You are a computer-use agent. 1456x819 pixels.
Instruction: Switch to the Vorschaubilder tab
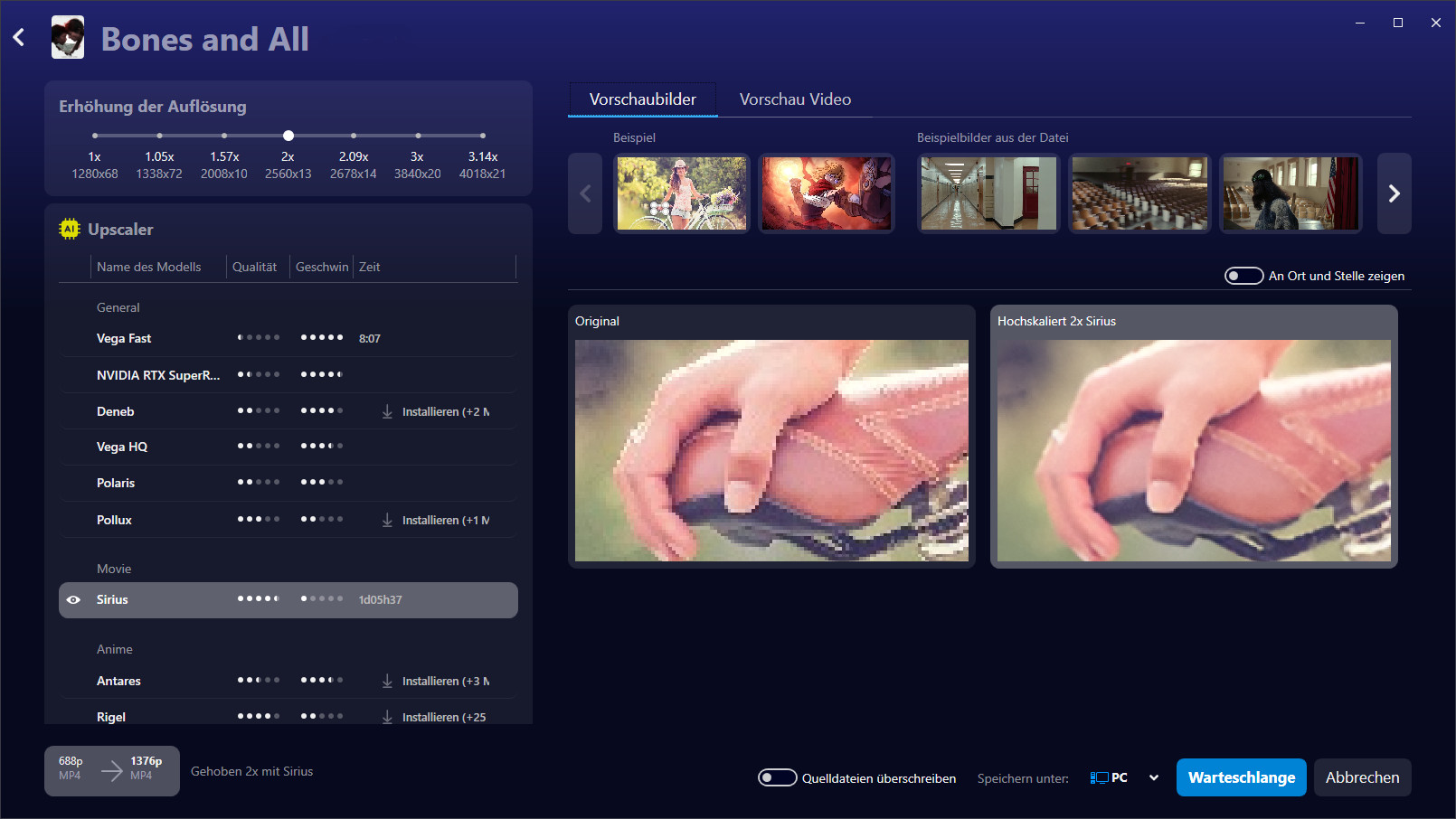click(x=643, y=99)
